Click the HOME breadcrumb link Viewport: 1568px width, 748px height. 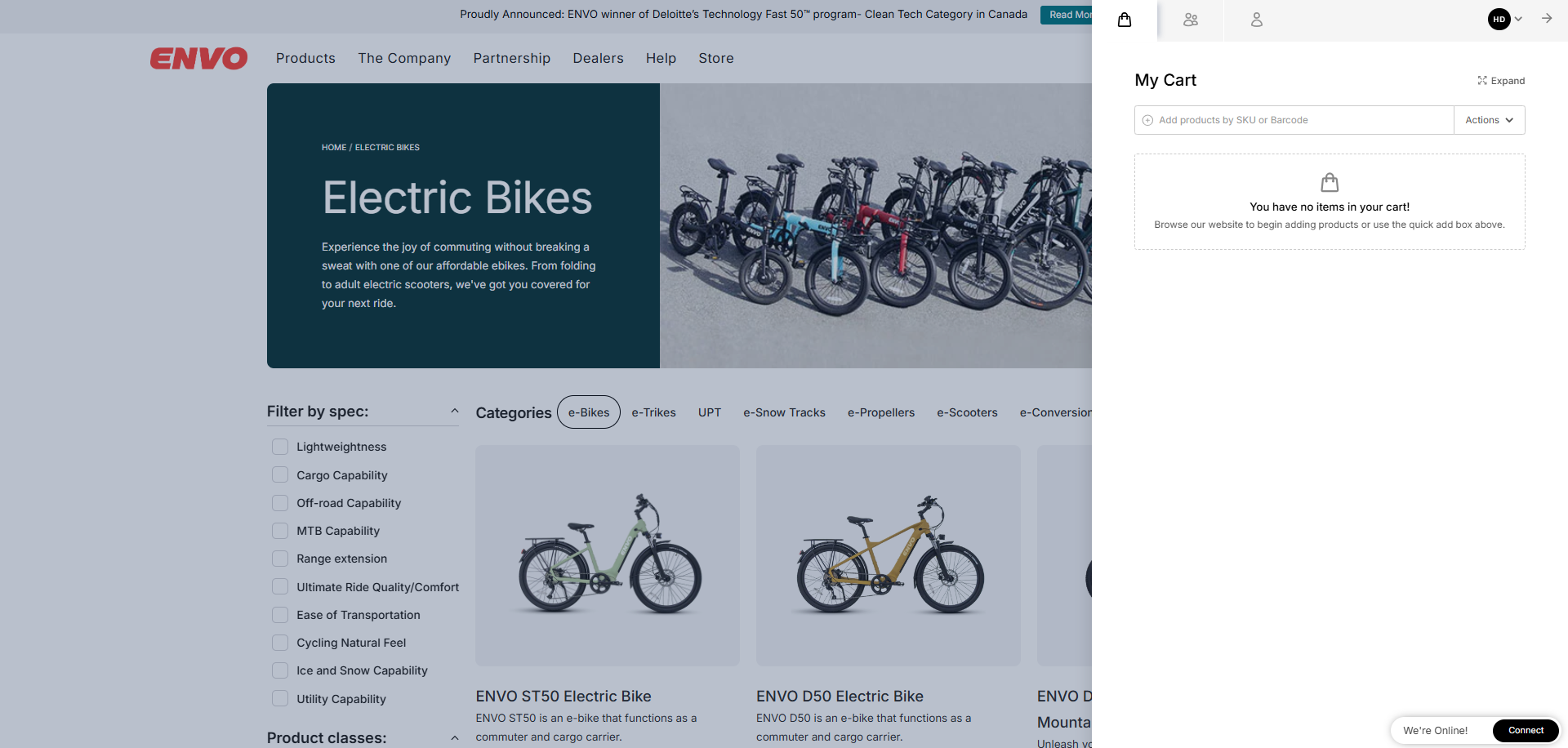coord(334,148)
